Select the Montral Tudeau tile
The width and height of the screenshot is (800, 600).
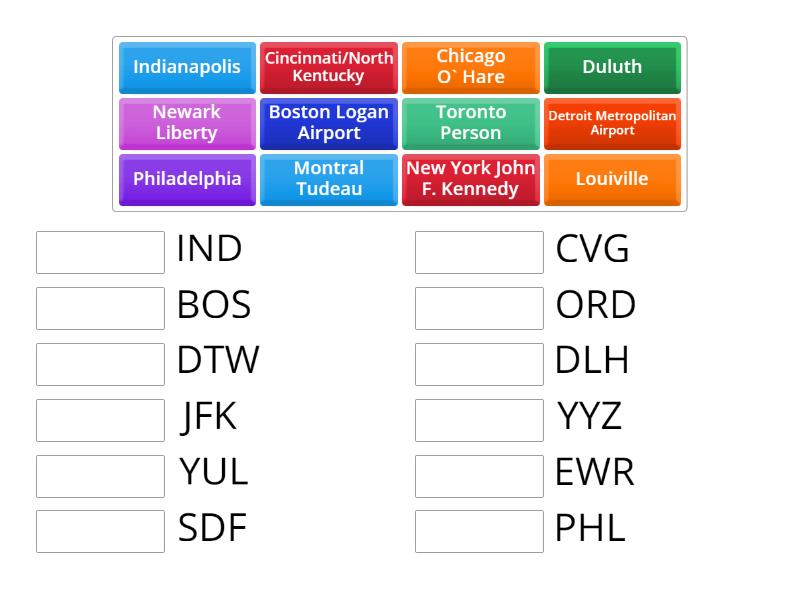pos(328,180)
